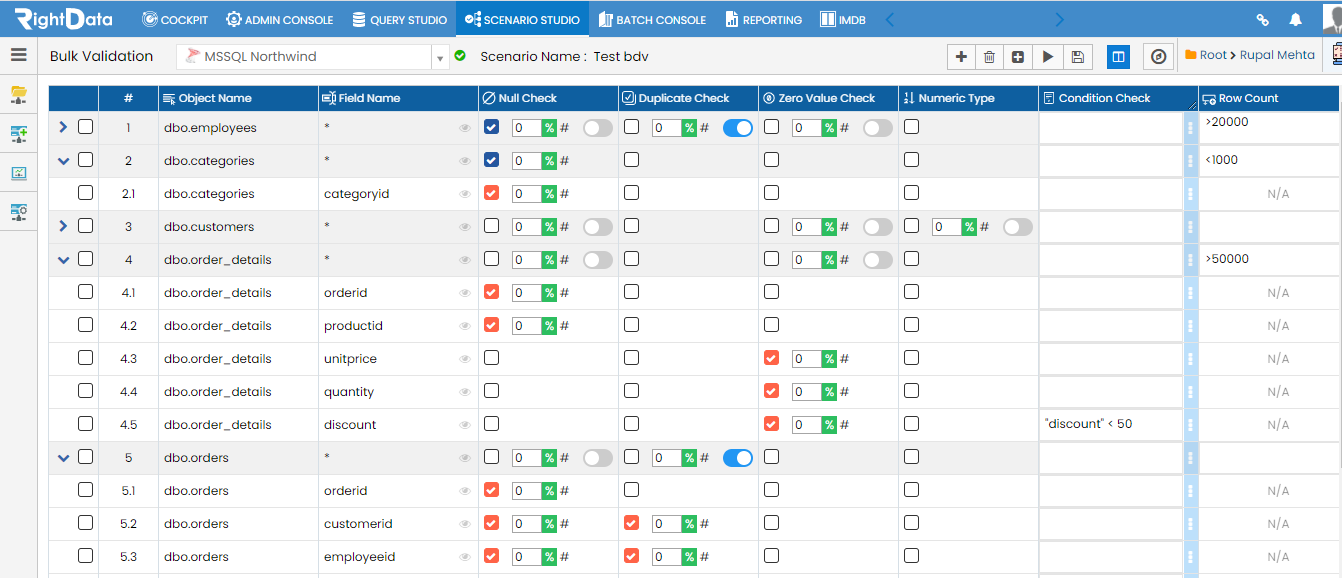
Task: Collapse the dbo.order_details row
Action: [63, 259]
